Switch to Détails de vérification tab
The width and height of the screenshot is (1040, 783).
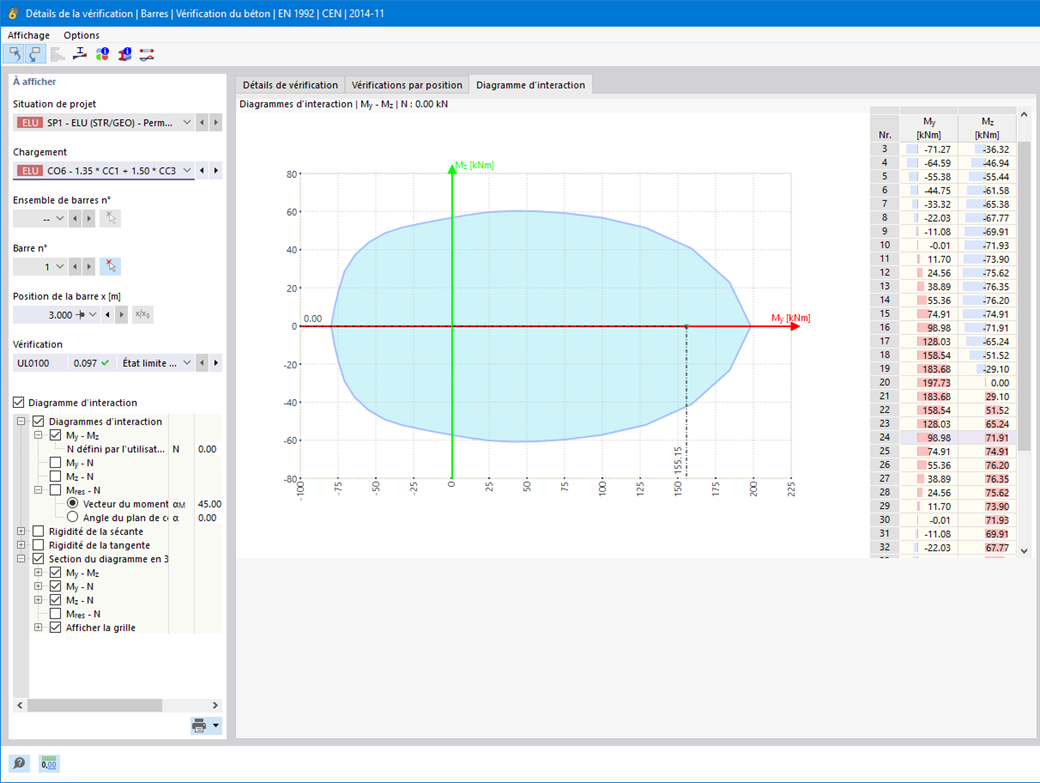tap(290, 85)
